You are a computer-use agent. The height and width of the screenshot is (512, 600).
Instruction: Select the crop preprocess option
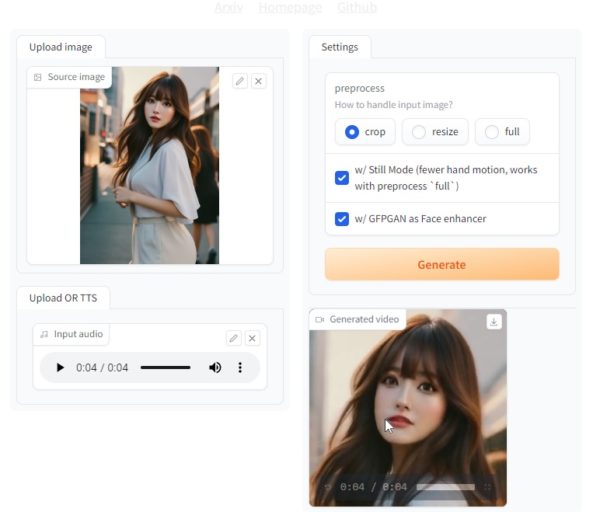[352, 132]
